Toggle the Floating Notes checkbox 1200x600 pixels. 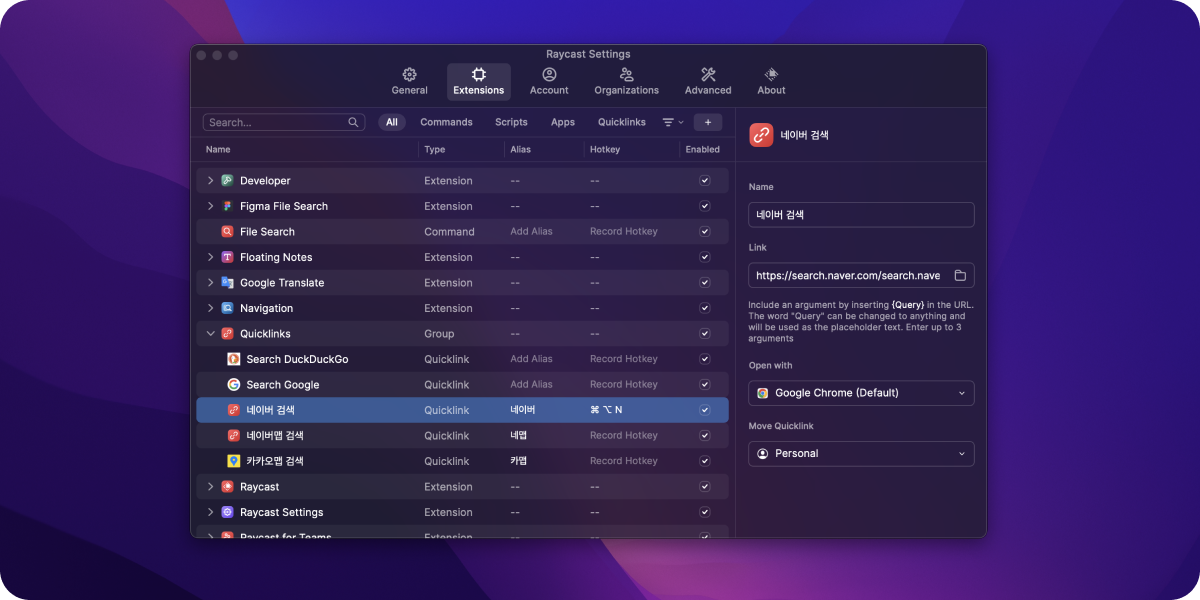[x=704, y=257]
